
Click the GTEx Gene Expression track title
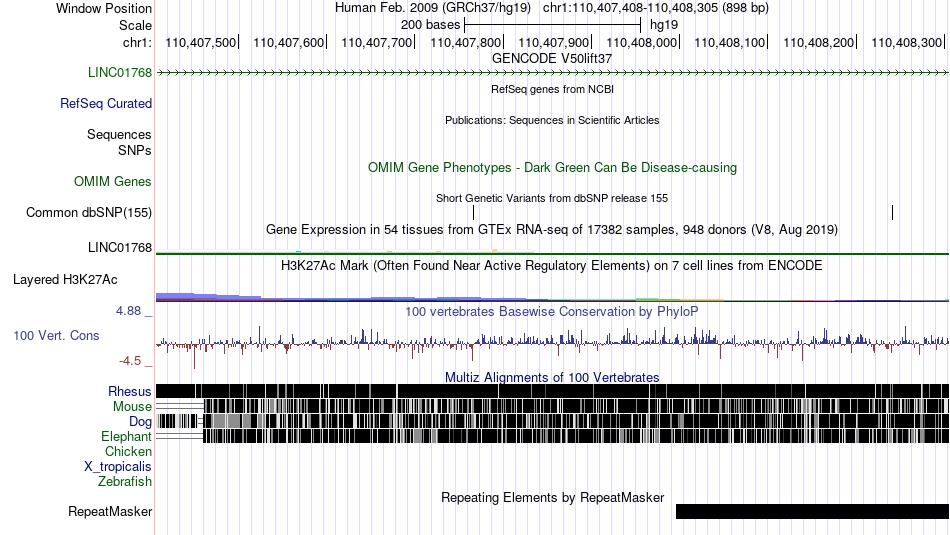click(x=552, y=230)
